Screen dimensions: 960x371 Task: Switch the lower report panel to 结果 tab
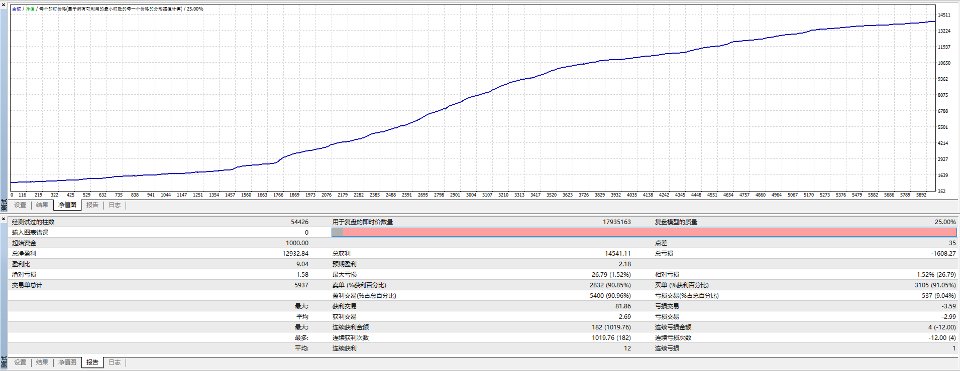point(42,362)
